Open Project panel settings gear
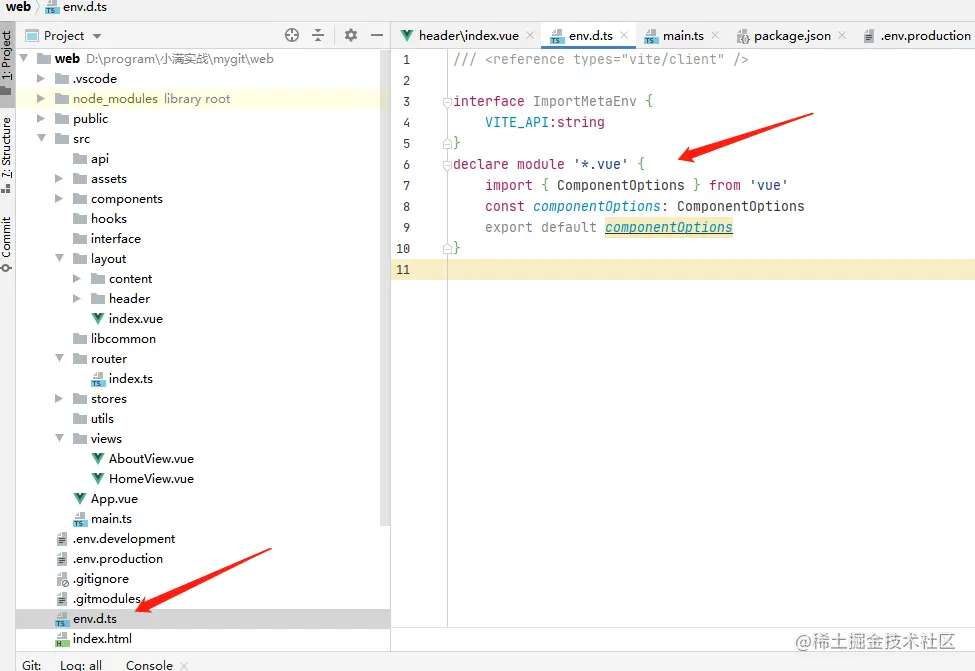This screenshot has height=671, width=975. pyautogui.click(x=351, y=35)
